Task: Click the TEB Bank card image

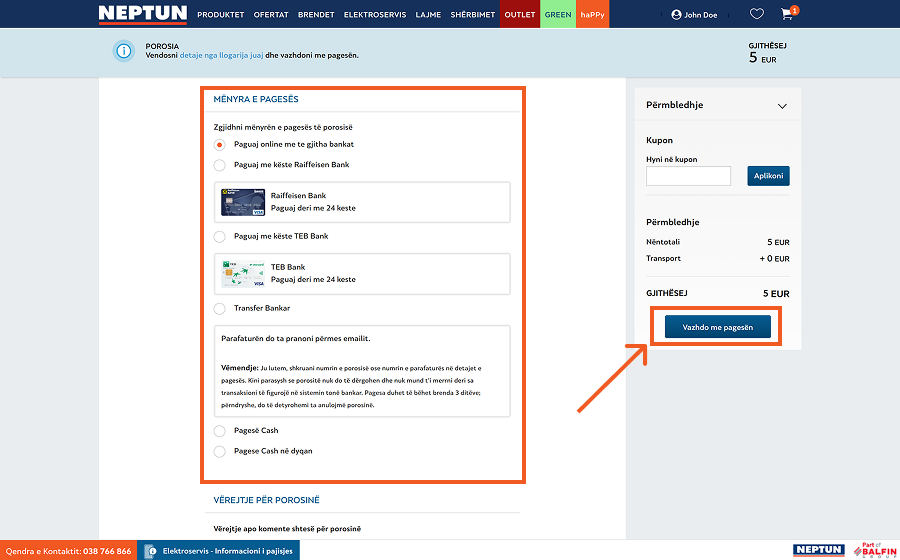Action: [x=243, y=274]
